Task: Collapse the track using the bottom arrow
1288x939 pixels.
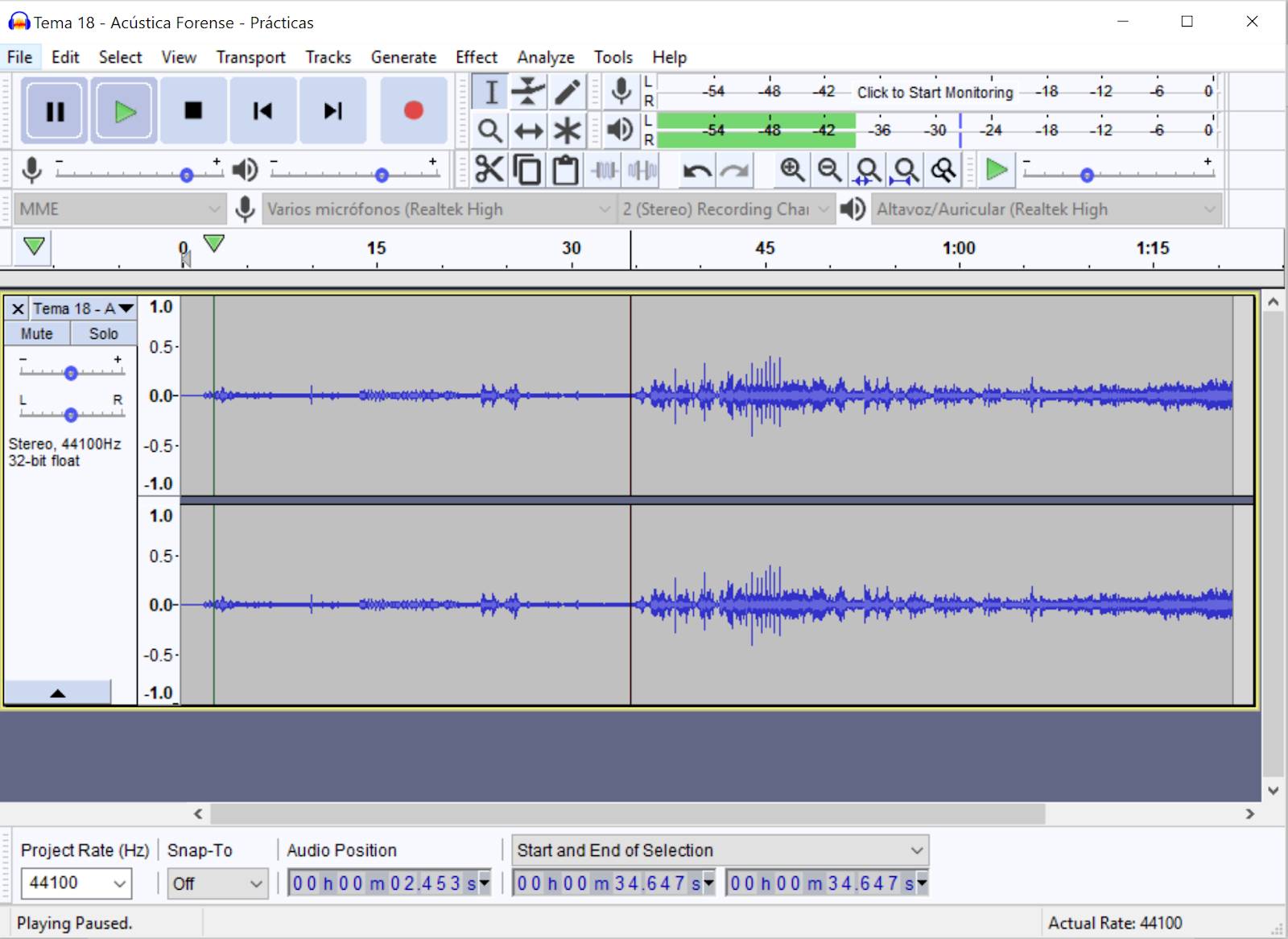Action: tap(58, 693)
